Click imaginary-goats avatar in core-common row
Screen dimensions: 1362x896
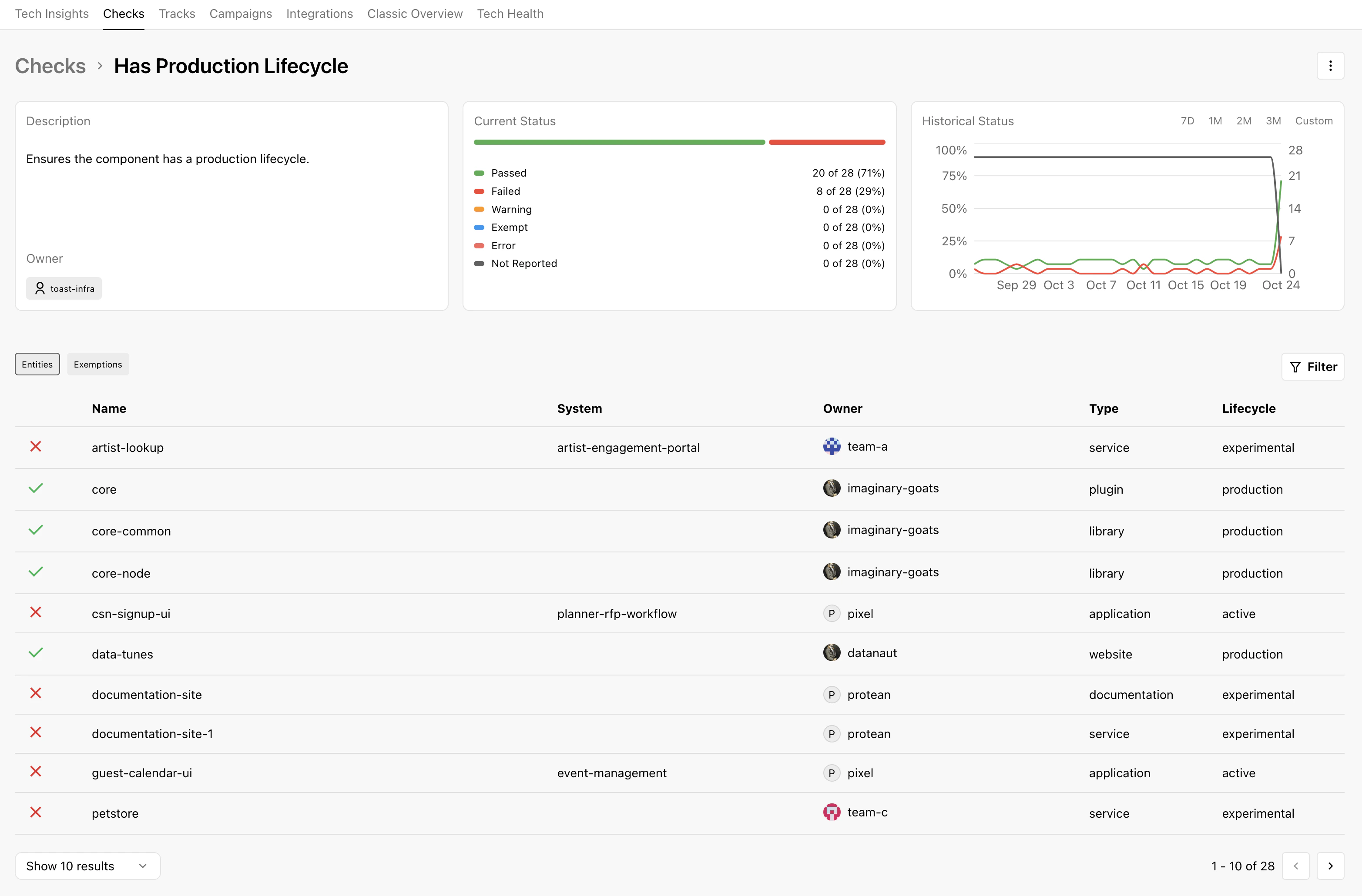(832, 530)
